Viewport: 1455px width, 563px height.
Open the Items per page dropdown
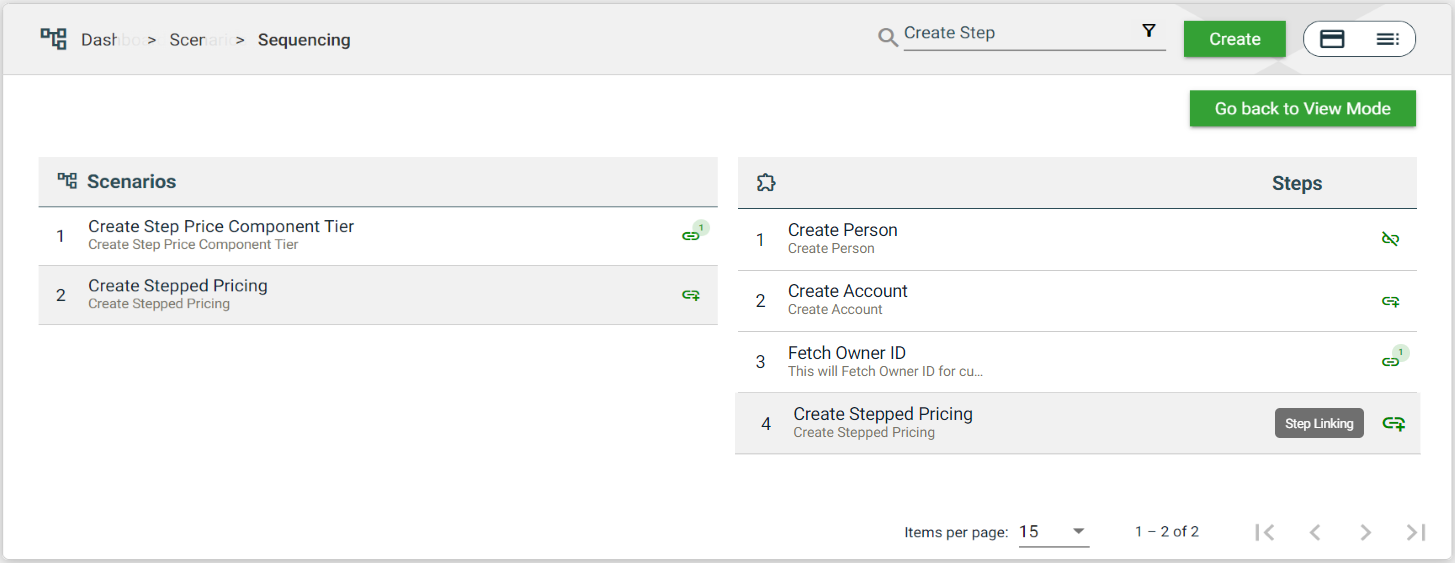pyautogui.click(x=1053, y=531)
